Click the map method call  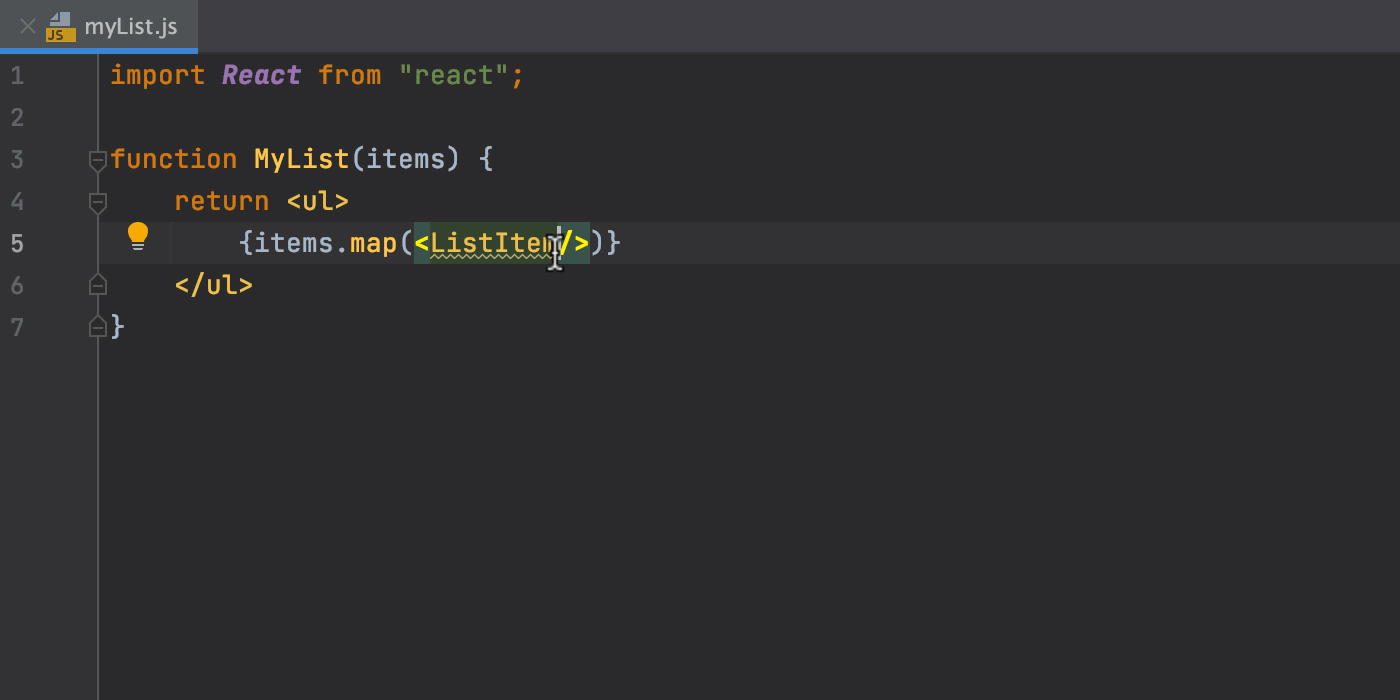[x=374, y=244]
